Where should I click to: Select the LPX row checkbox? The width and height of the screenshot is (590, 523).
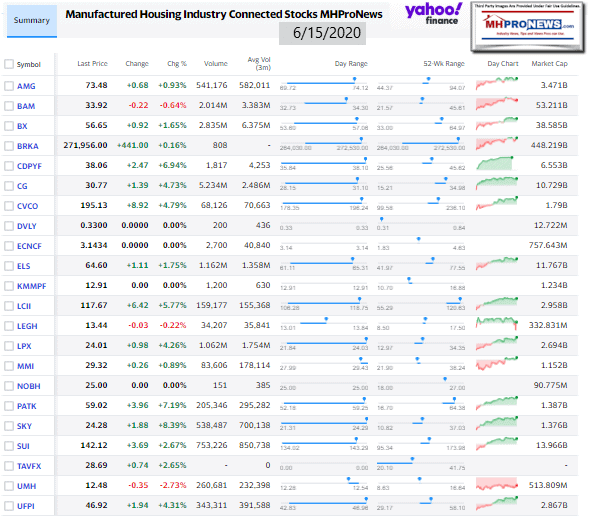coord(9,345)
